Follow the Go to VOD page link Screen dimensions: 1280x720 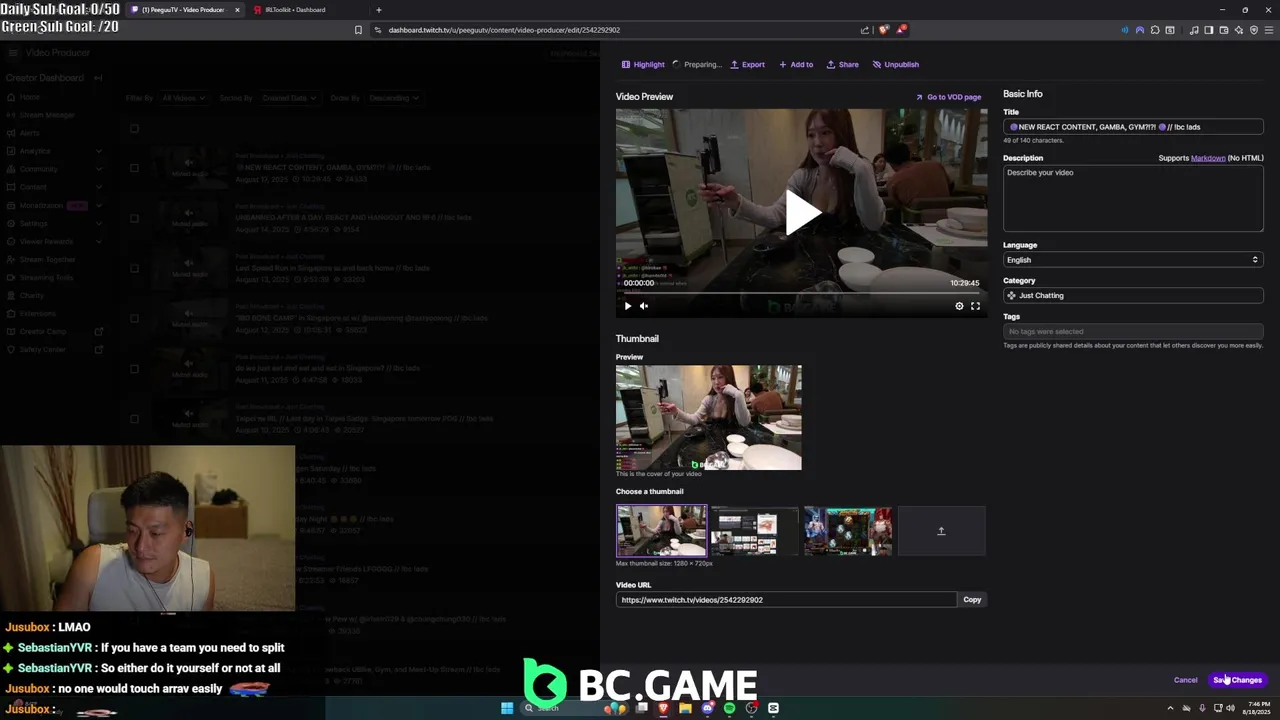tap(948, 97)
